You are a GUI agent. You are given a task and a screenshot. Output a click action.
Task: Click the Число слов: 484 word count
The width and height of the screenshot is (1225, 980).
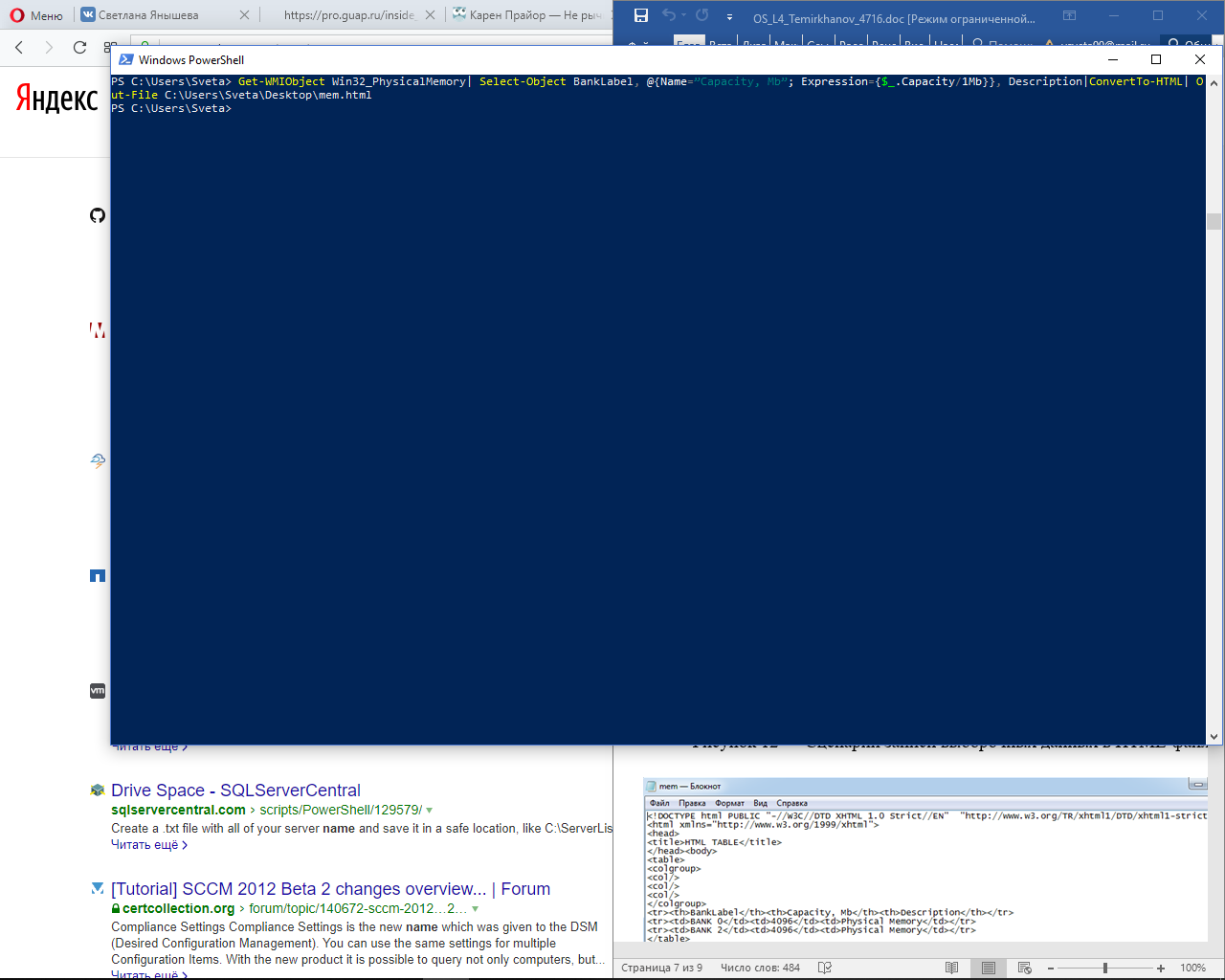[760, 968]
